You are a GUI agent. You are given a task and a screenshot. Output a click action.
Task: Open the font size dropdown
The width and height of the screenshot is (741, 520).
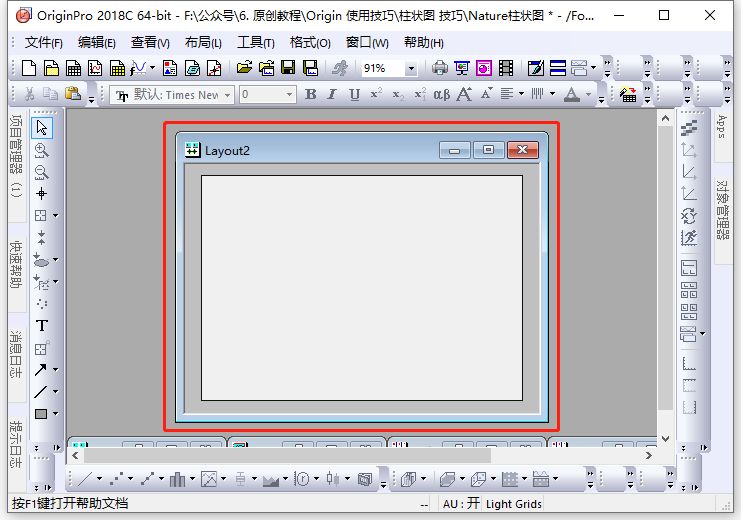point(289,95)
